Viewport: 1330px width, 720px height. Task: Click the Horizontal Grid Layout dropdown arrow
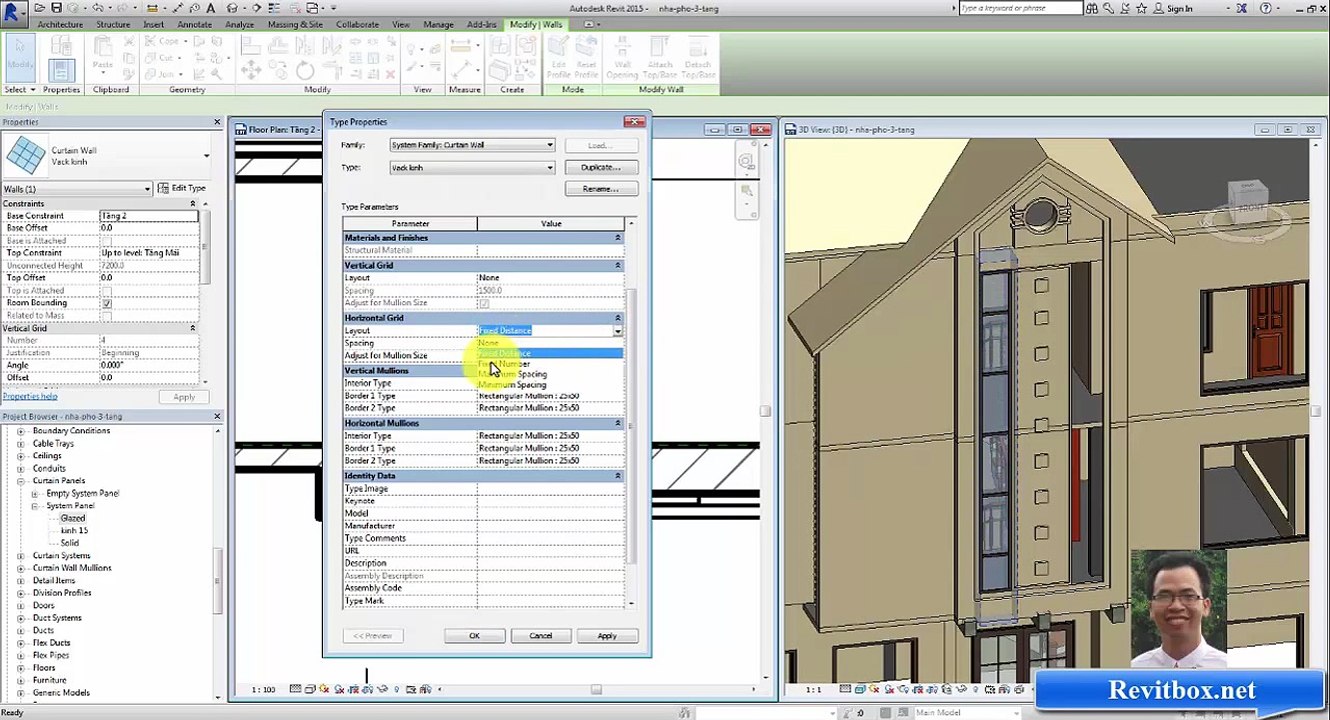click(x=617, y=331)
